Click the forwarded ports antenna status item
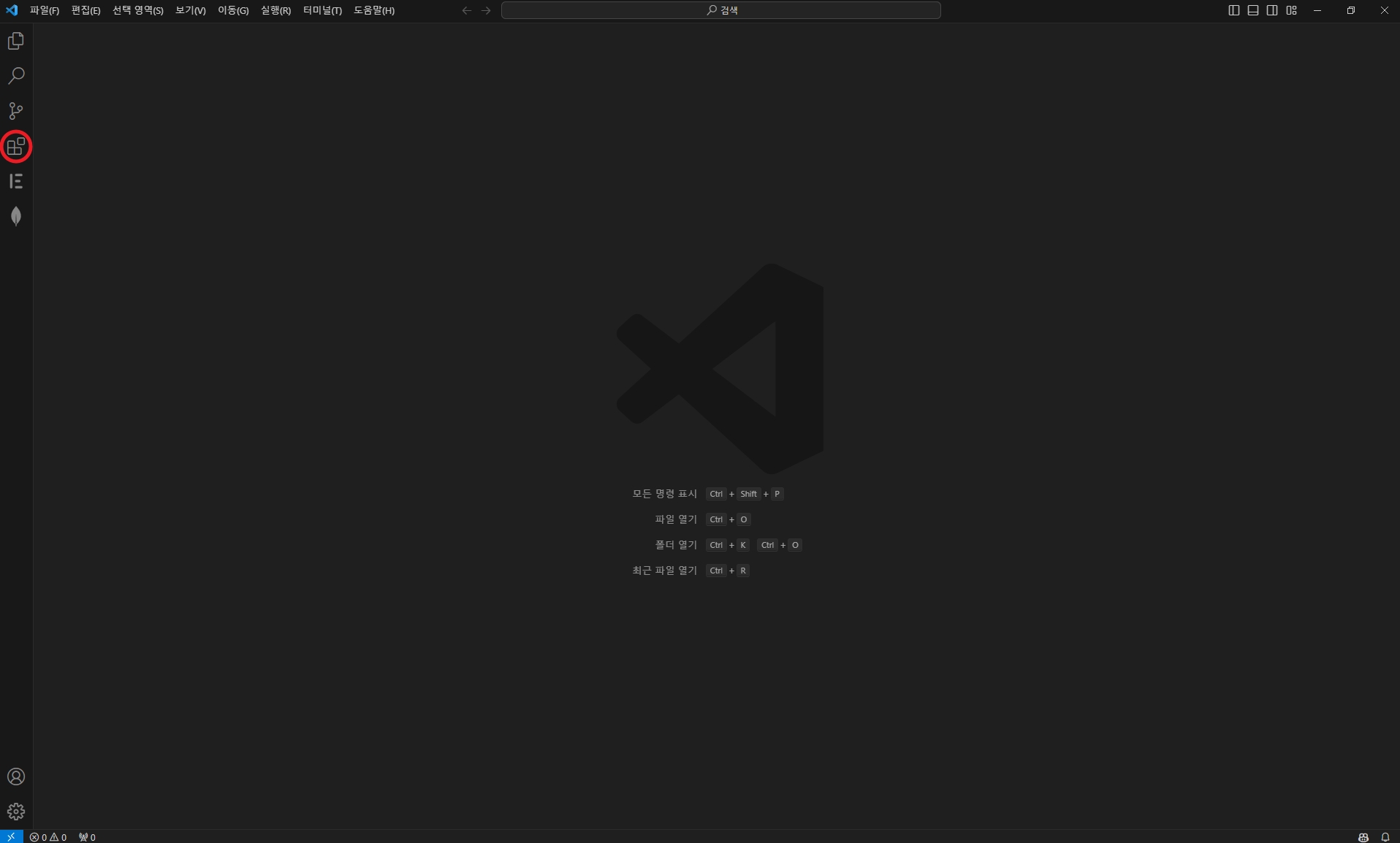The width and height of the screenshot is (1400, 843). pos(87,837)
